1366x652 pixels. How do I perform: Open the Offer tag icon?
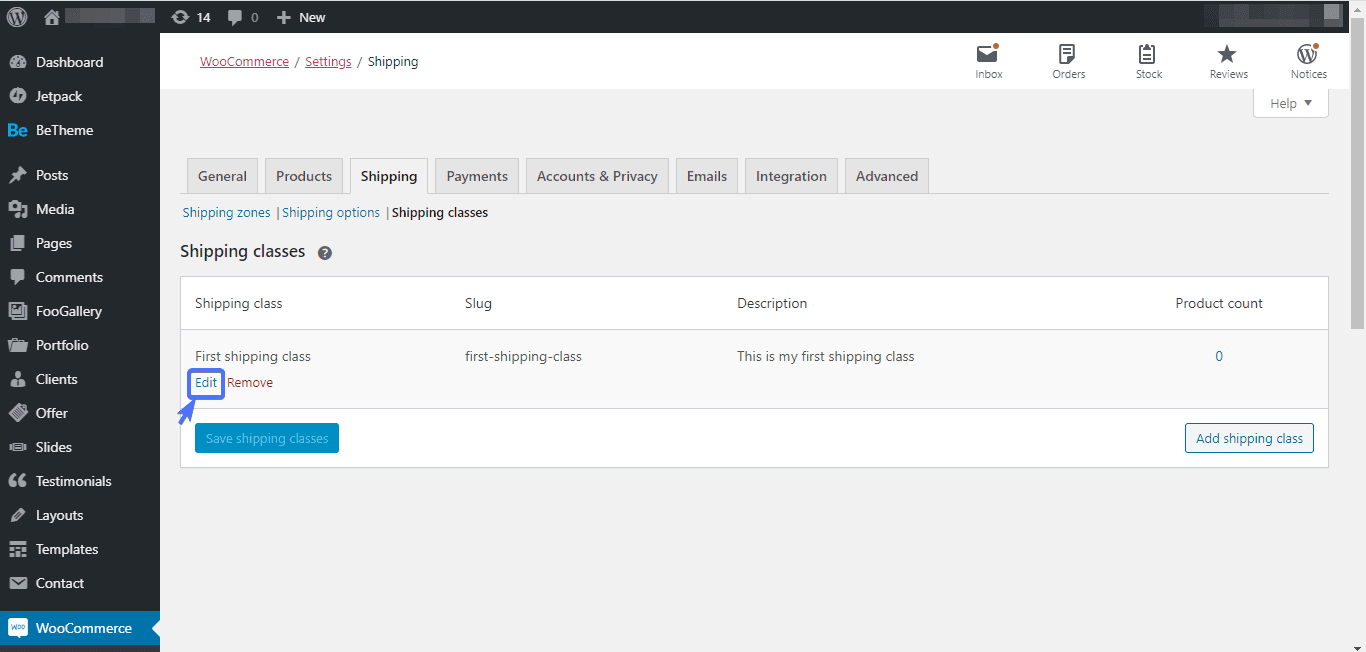pyautogui.click(x=17, y=413)
